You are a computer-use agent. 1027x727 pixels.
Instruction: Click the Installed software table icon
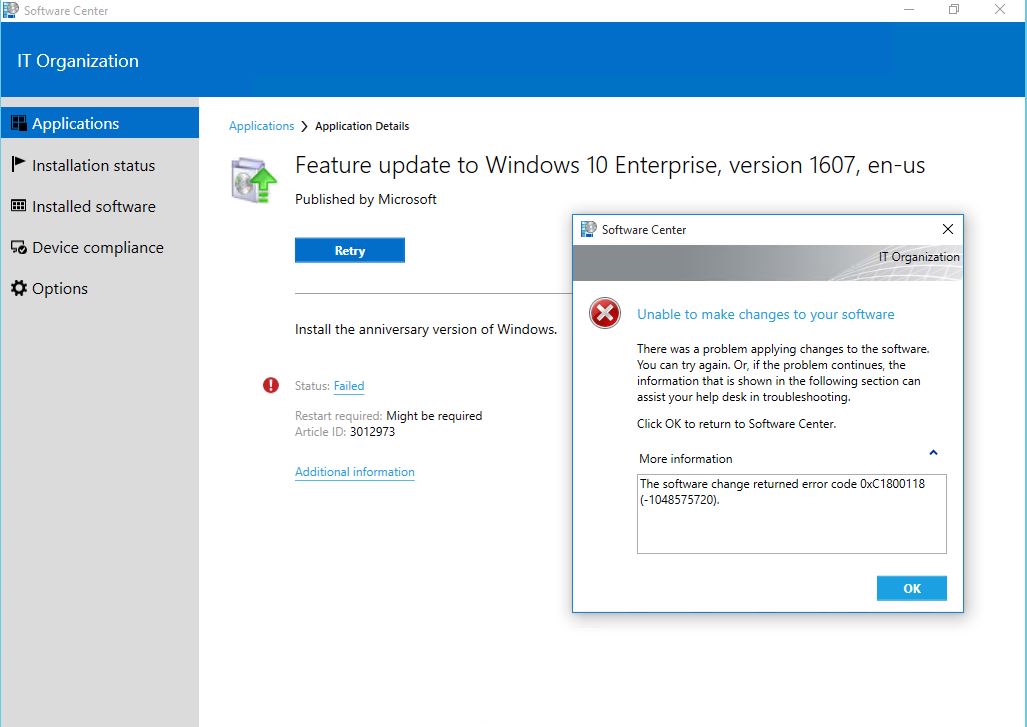[x=18, y=206]
